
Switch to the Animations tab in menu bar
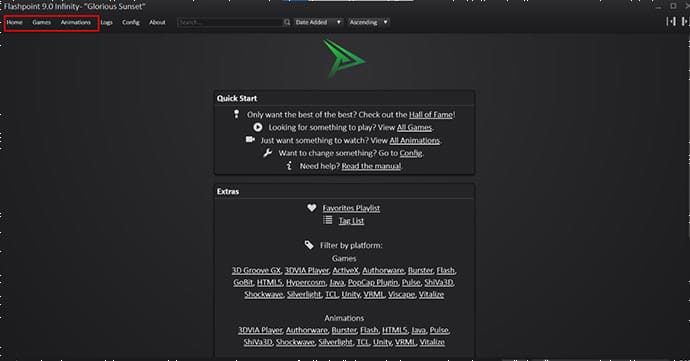click(x=76, y=22)
